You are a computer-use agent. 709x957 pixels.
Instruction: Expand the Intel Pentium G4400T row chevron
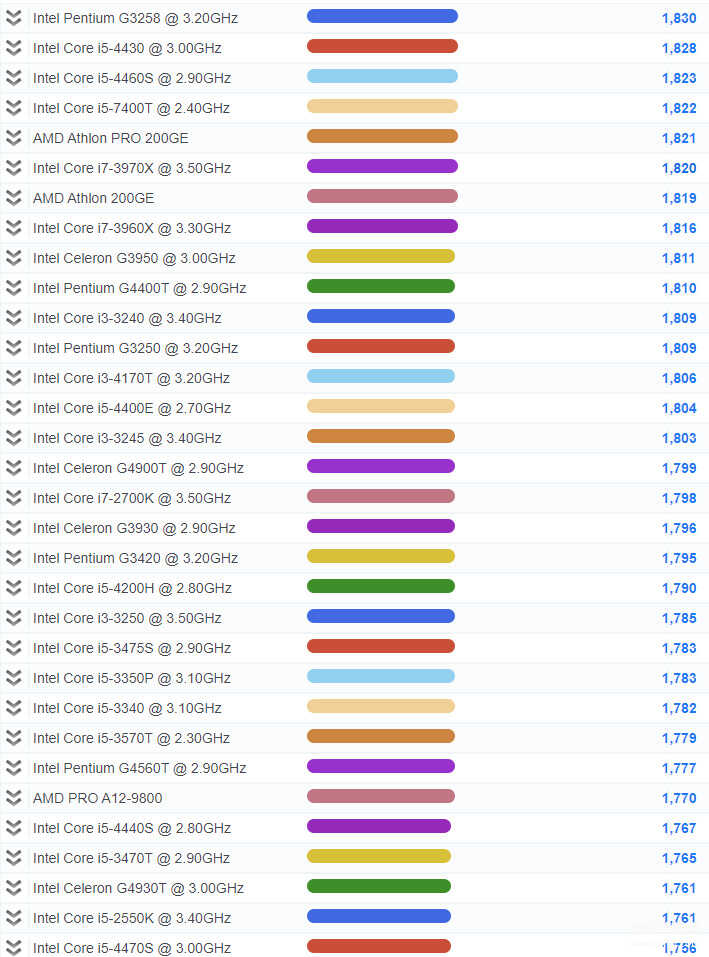point(13,287)
